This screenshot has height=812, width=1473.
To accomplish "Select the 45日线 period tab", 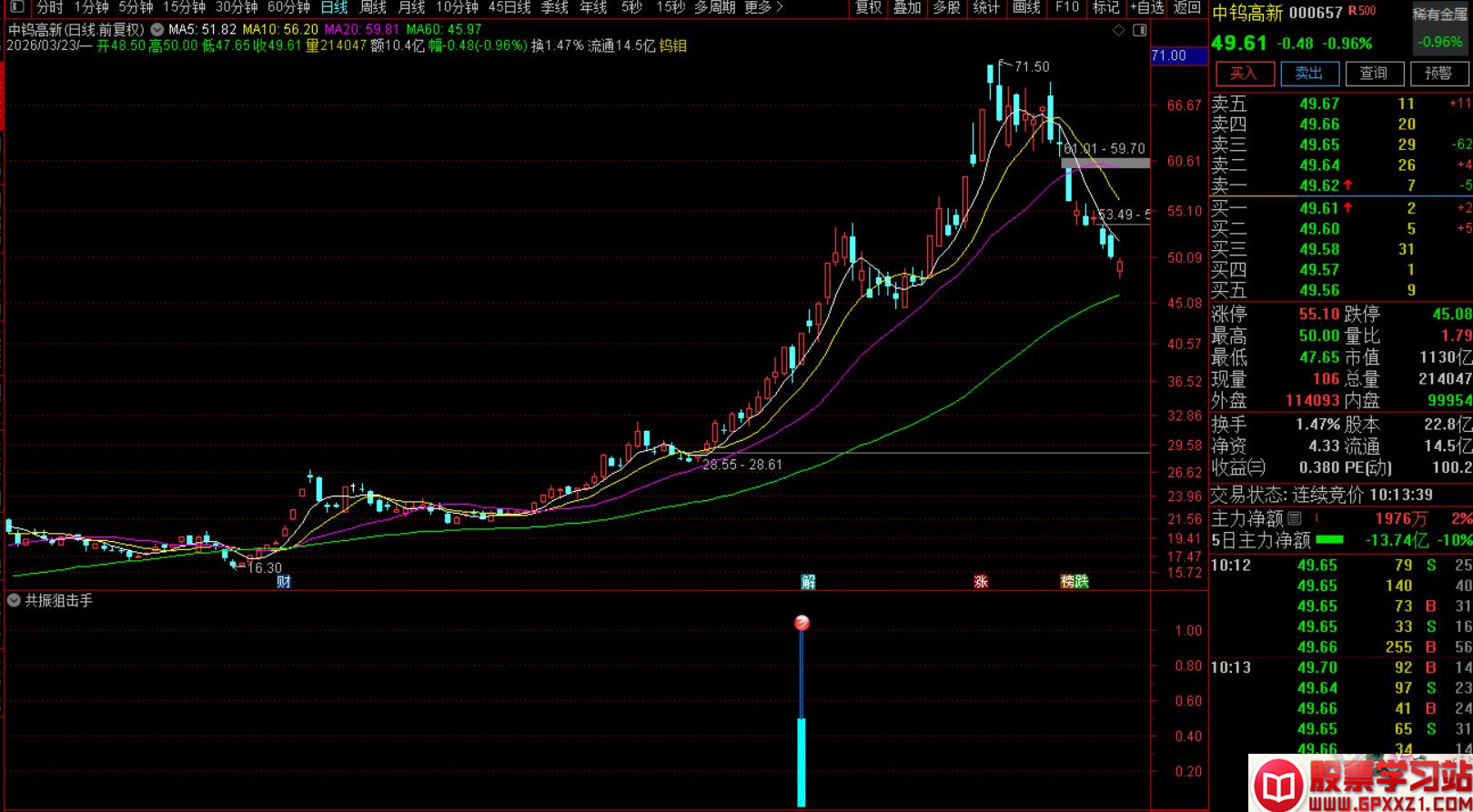I will (509, 7).
